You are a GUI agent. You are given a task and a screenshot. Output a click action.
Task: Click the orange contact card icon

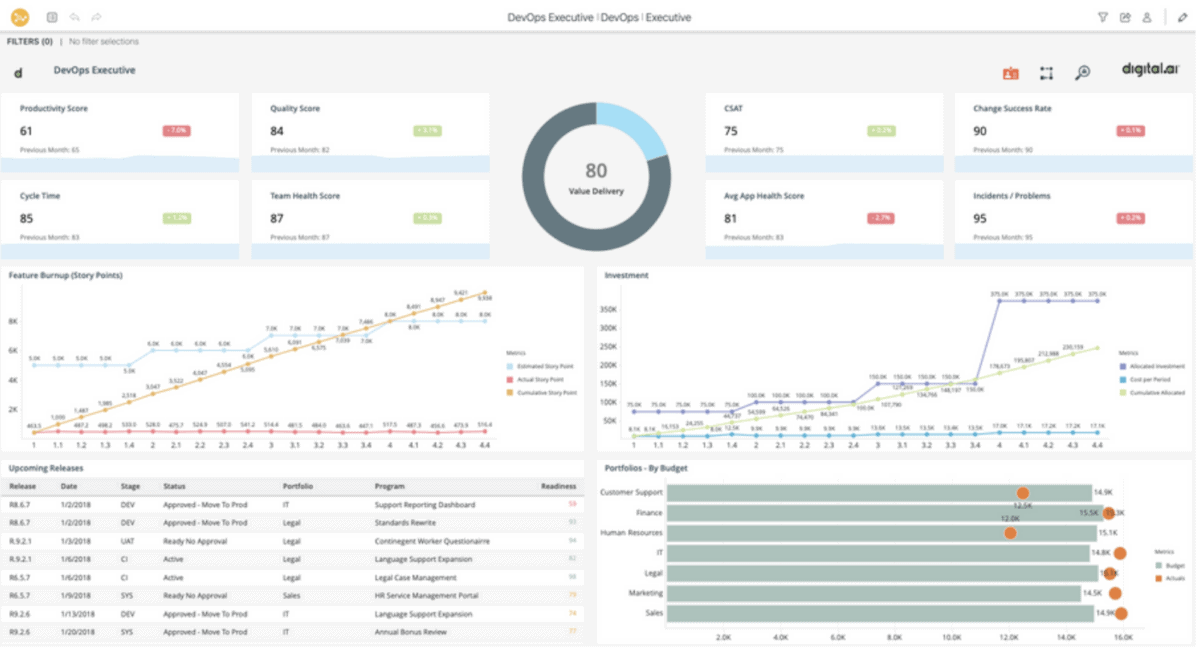(1010, 73)
